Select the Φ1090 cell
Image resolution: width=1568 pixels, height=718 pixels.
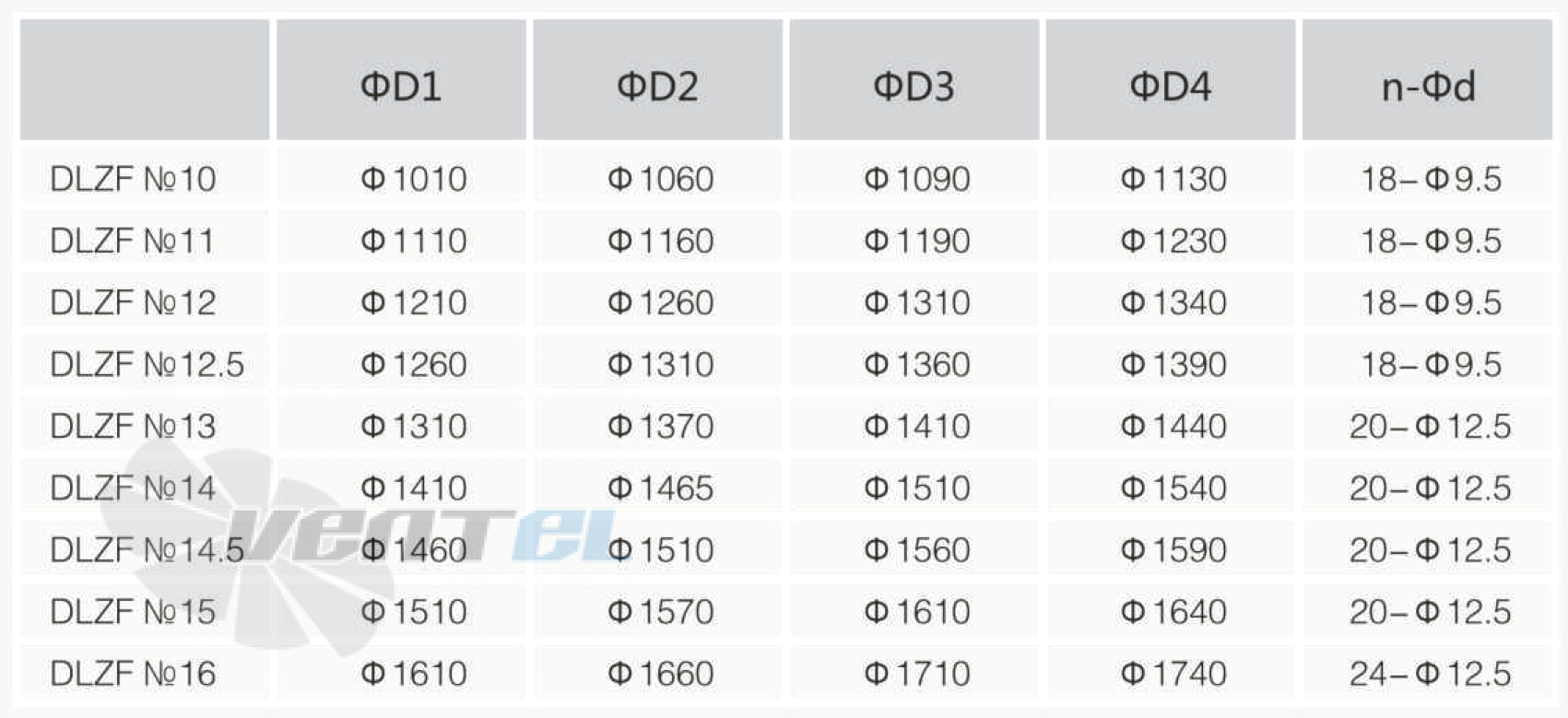click(x=917, y=179)
